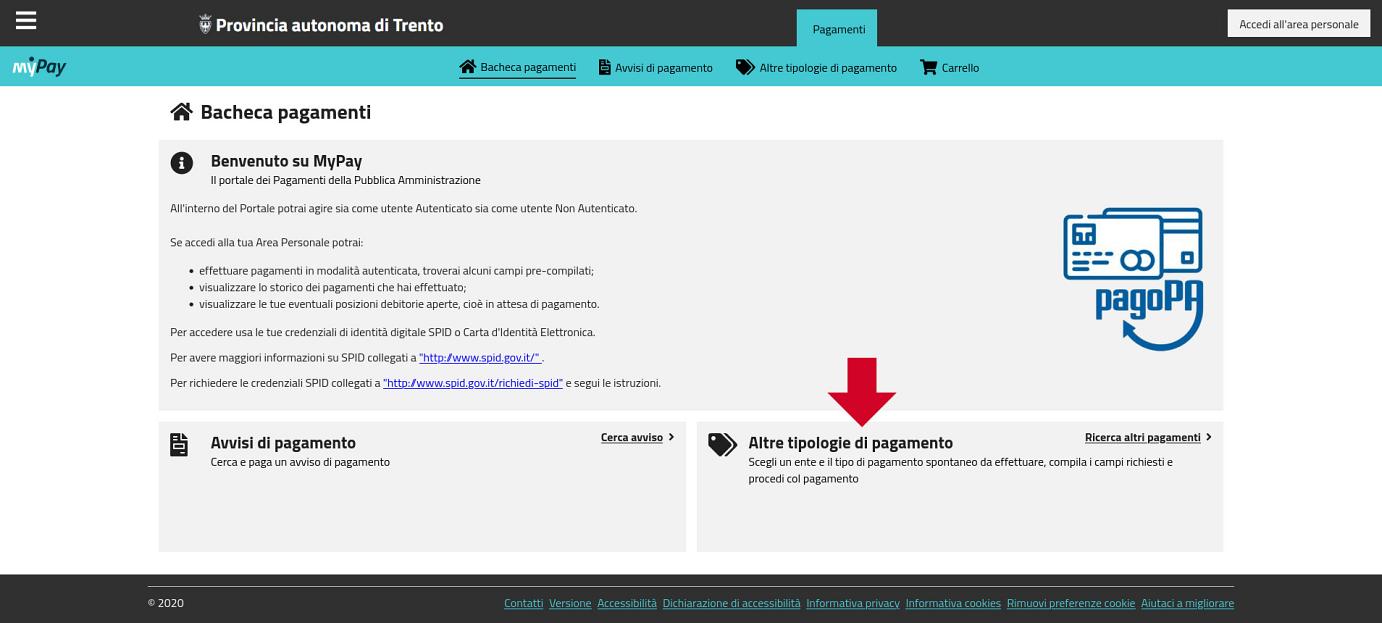Viewport: 1382px width, 623px height.
Task: Click the Avvisi di pagamento card title
Action: [x=283, y=443]
